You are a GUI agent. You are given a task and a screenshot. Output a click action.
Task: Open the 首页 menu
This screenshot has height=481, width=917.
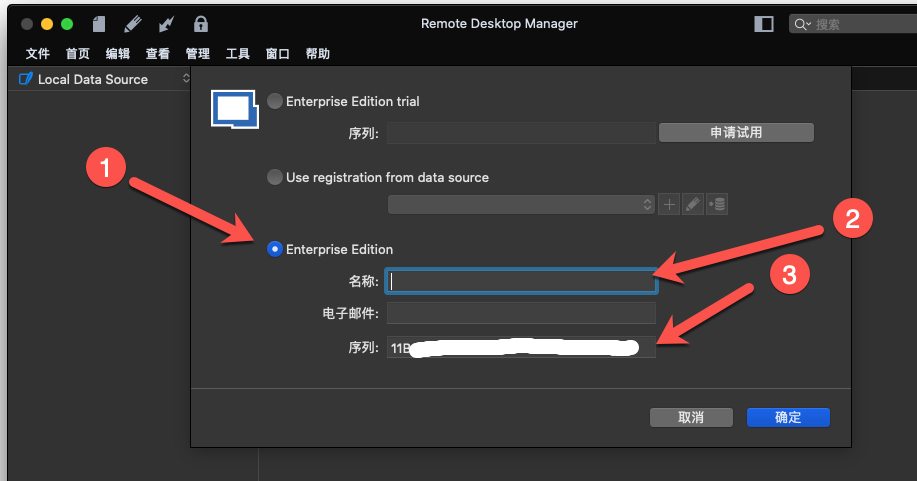[x=78, y=54]
